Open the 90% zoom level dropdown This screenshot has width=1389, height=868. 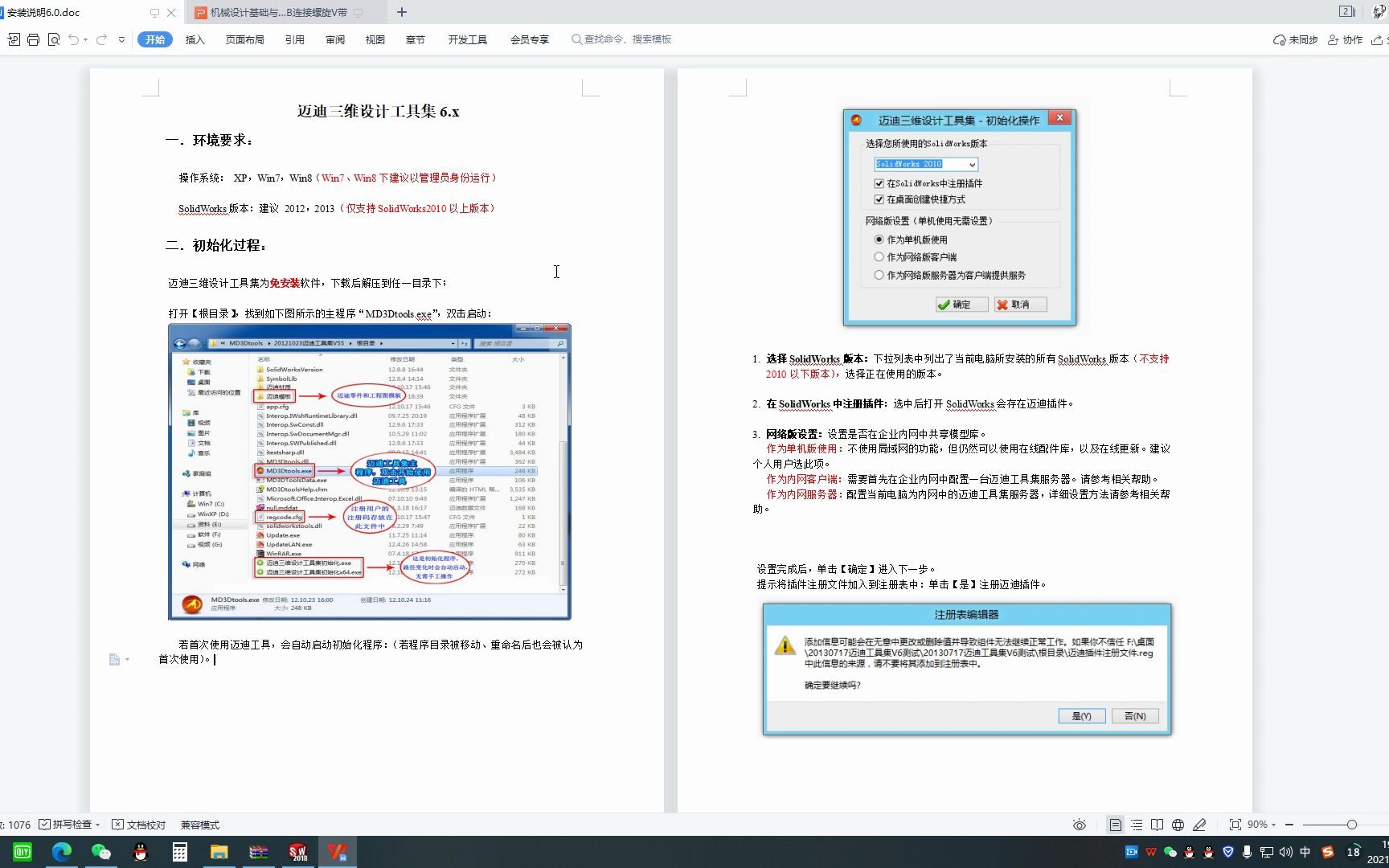(1261, 825)
